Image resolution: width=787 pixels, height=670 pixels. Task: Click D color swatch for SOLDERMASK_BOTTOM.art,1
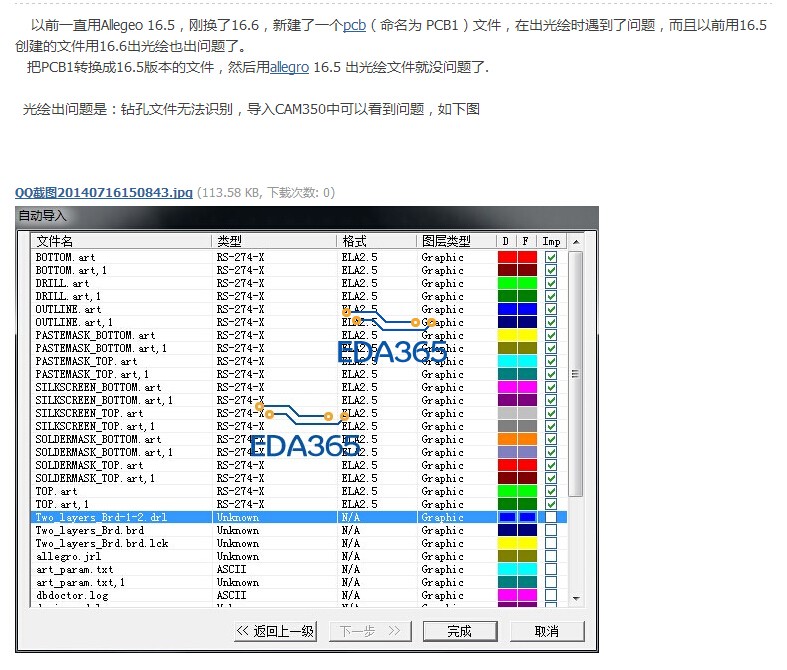tap(507, 452)
